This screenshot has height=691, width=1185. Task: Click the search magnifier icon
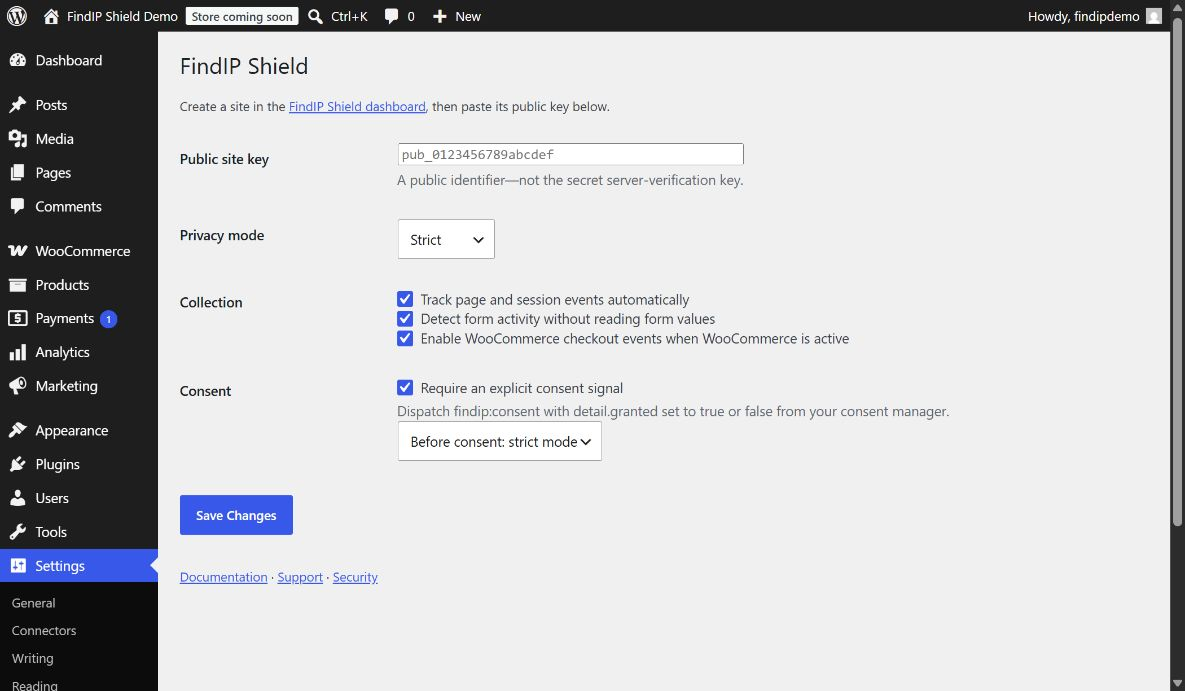click(315, 16)
